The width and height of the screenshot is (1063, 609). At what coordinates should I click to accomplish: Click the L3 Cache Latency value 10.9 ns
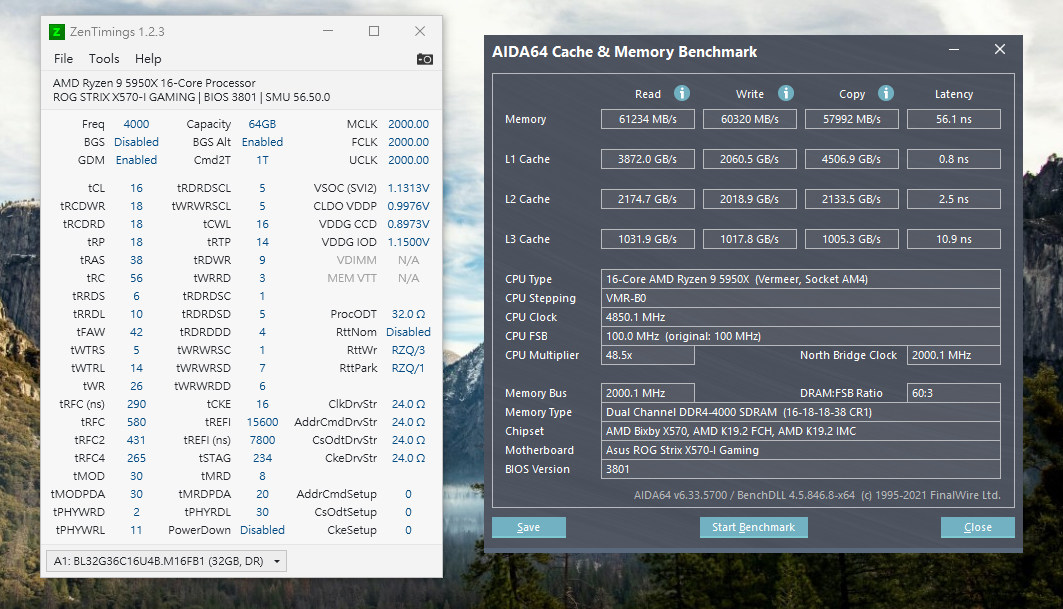pos(954,239)
